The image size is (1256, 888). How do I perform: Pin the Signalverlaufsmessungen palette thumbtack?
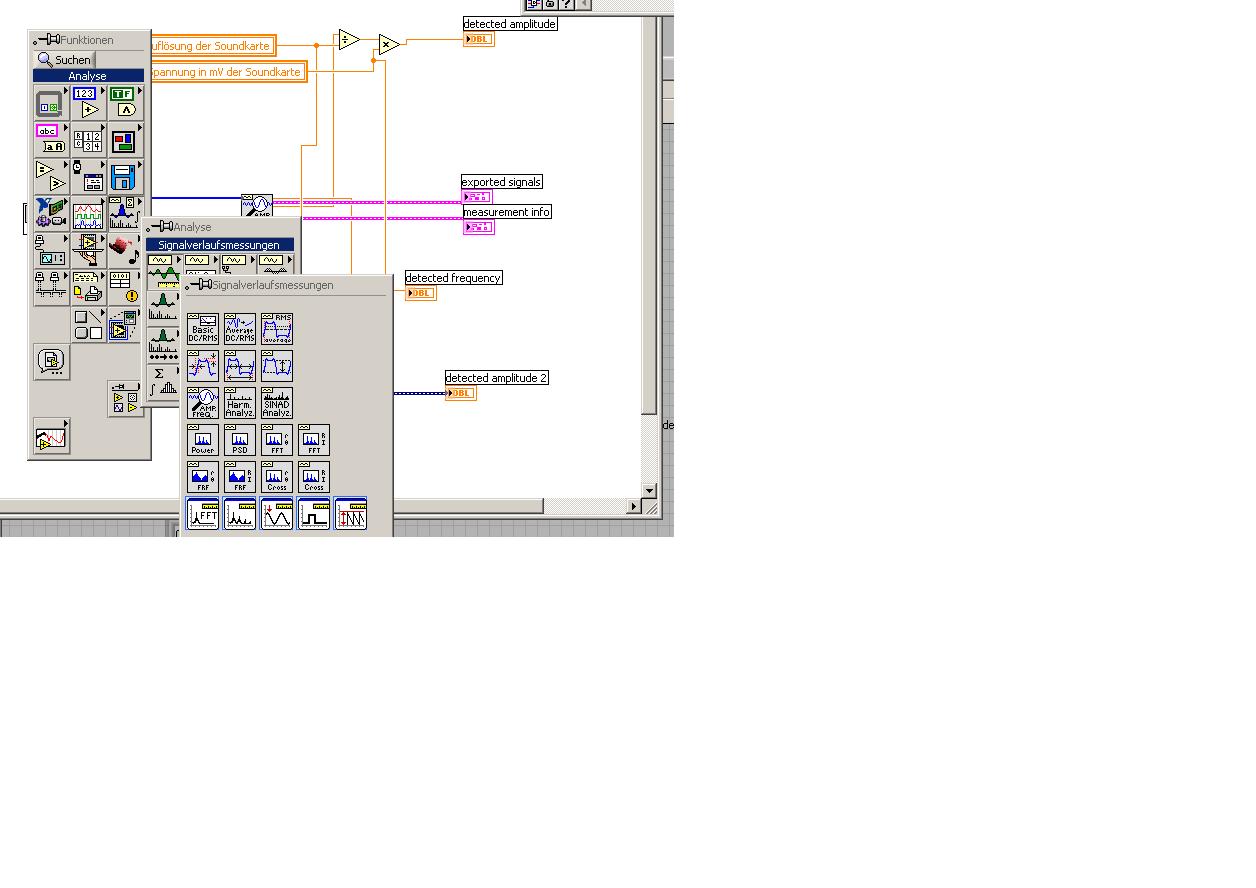pos(198,285)
